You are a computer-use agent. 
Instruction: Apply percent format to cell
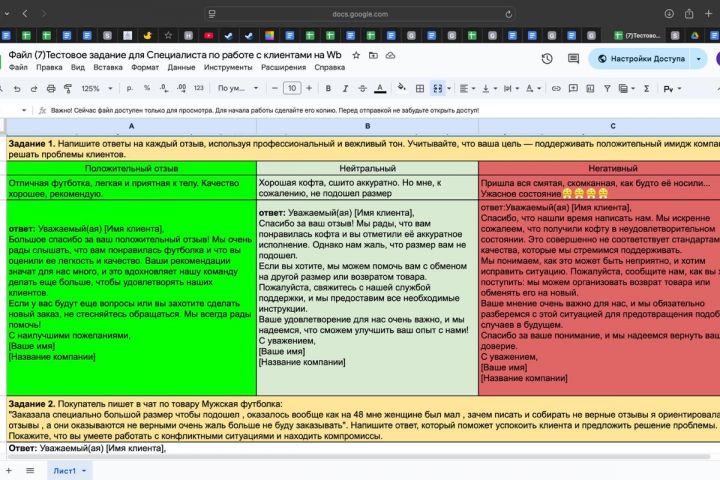click(147, 88)
